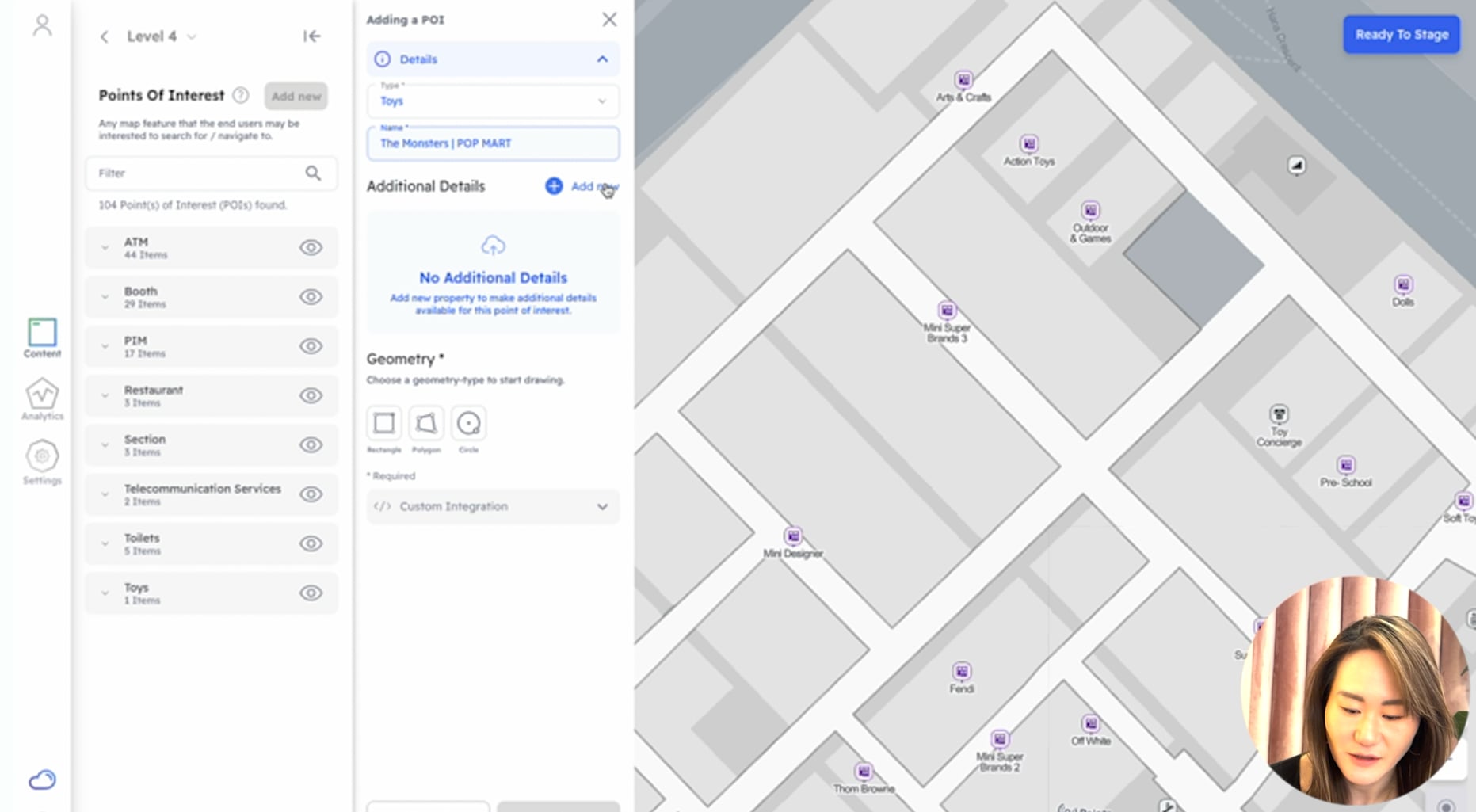
Task: Open the Settings panel in the sidebar
Action: (x=41, y=459)
